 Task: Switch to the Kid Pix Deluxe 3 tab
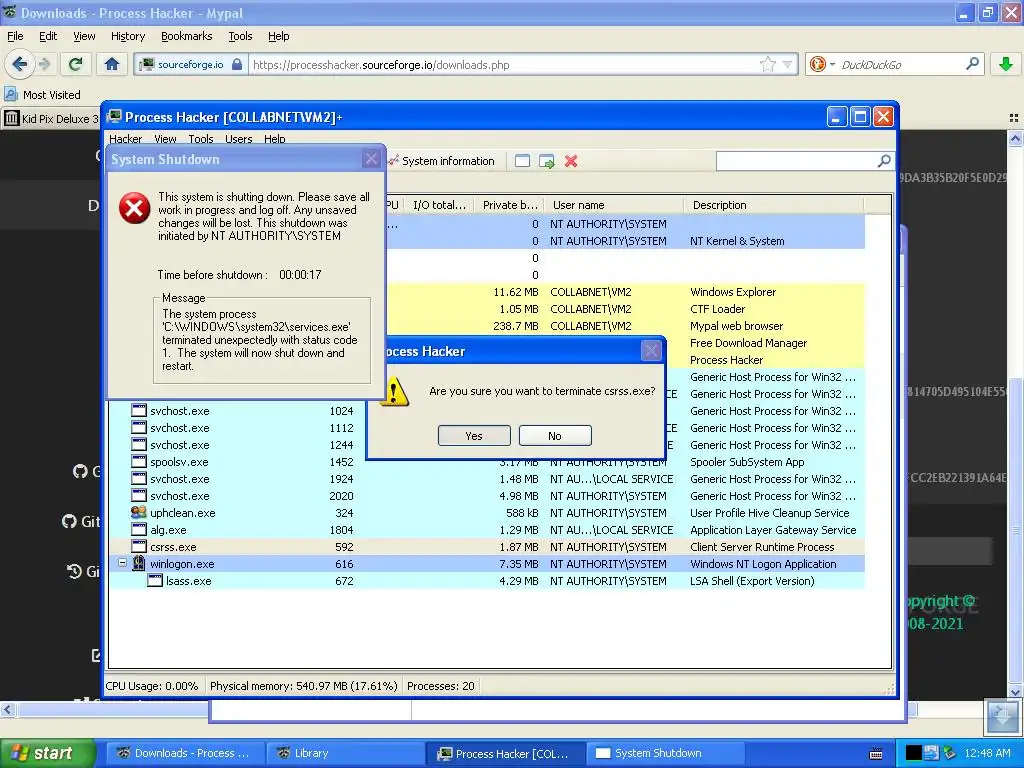pos(52,118)
